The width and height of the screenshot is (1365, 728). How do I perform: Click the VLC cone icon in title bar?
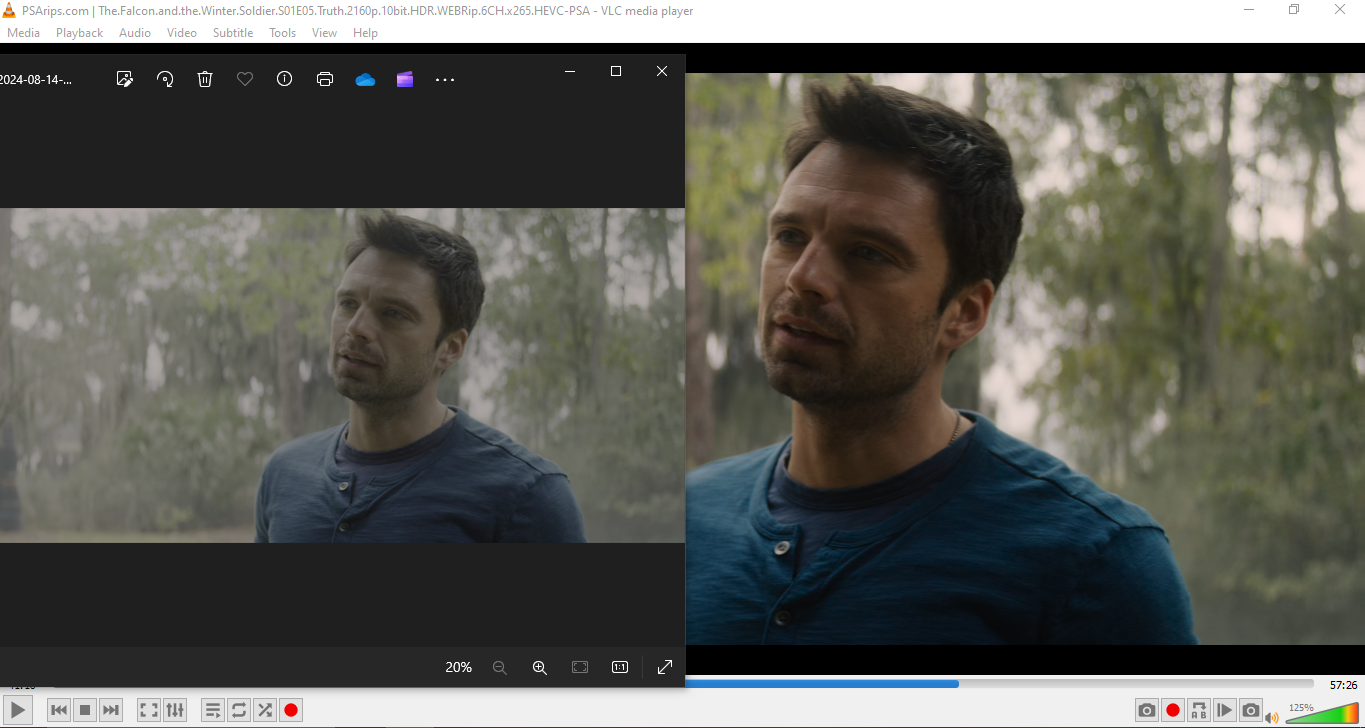9,10
